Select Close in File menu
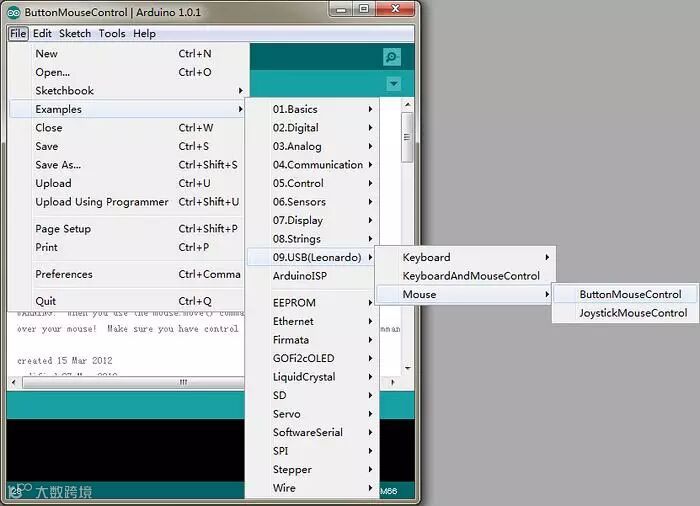The image size is (700, 506). tap(126, 128)
